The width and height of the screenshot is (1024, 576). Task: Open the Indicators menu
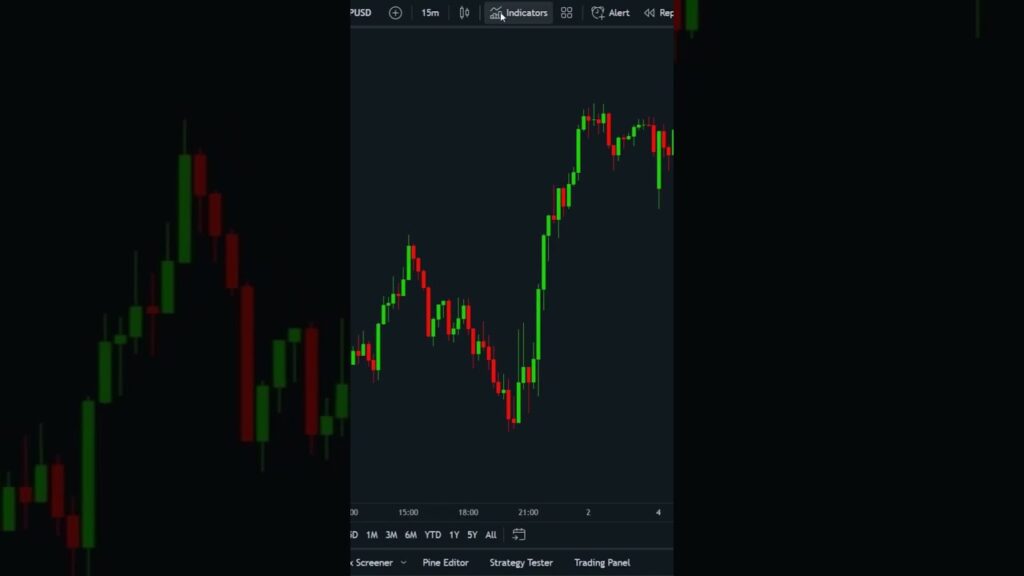coord(518,13)
